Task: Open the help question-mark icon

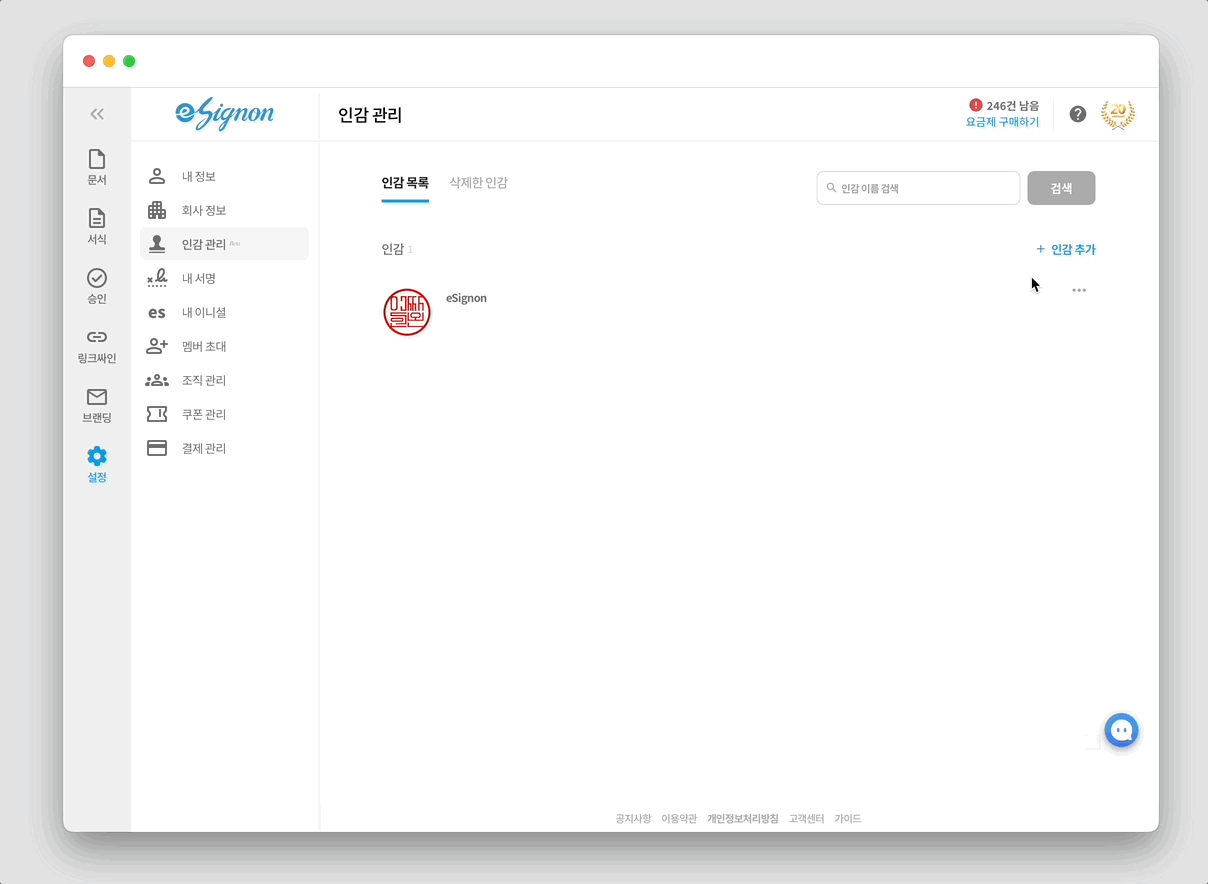Action: 1078,114
